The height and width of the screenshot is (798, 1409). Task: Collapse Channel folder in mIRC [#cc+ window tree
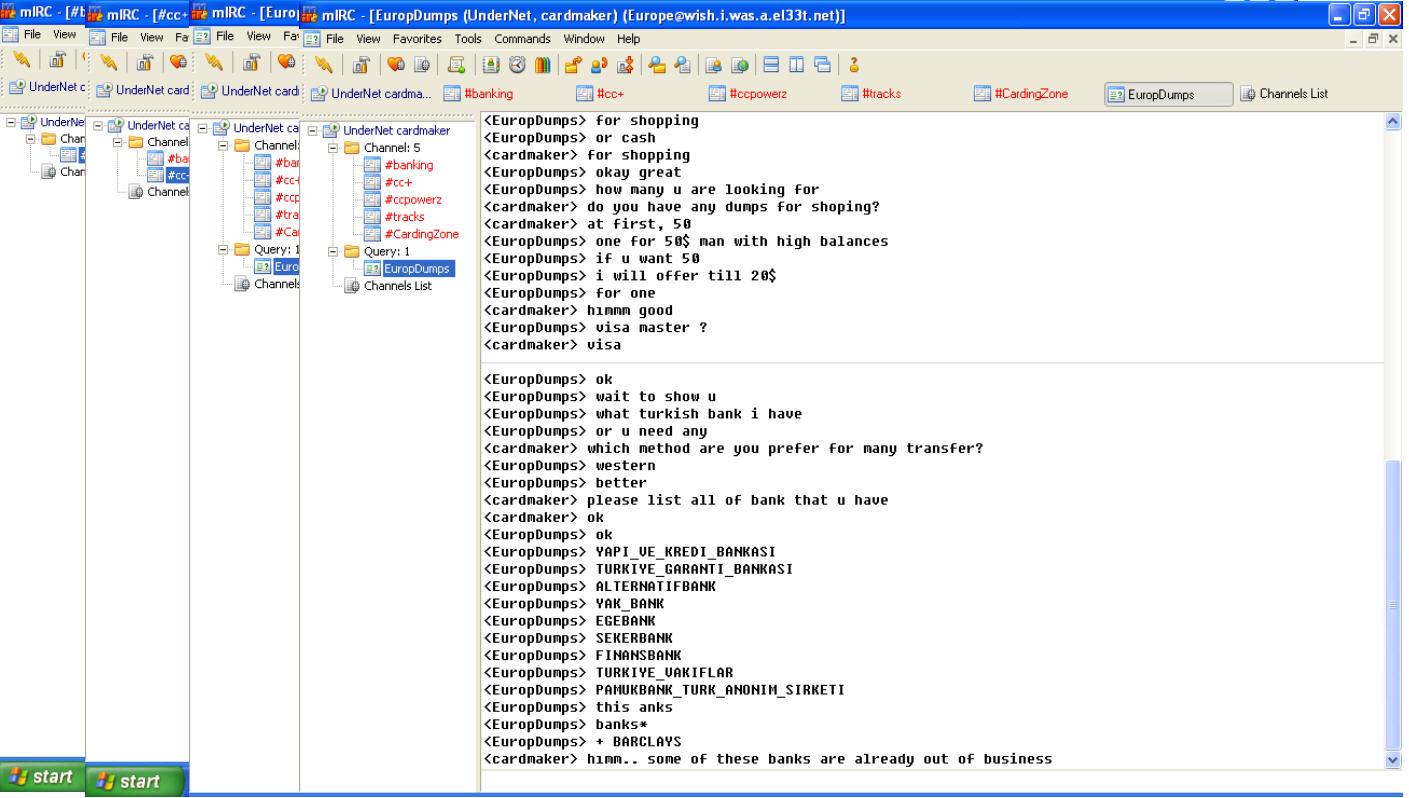116,142
